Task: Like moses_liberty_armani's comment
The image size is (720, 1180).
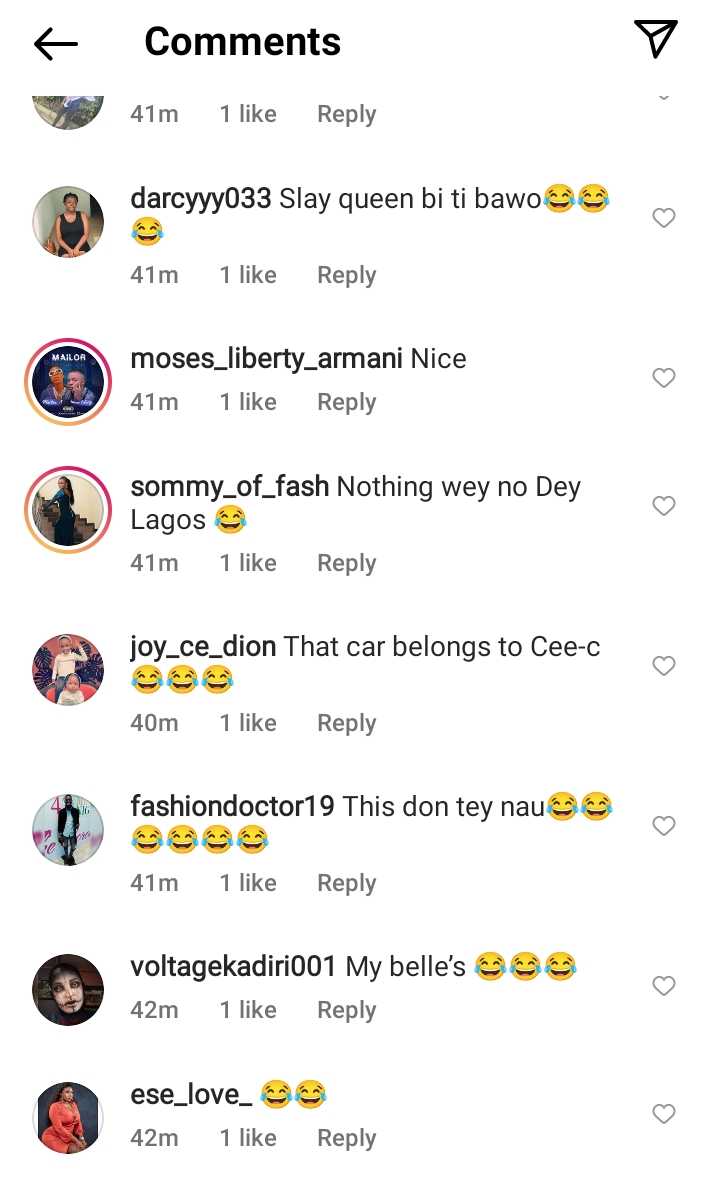Action: point(664,378)
